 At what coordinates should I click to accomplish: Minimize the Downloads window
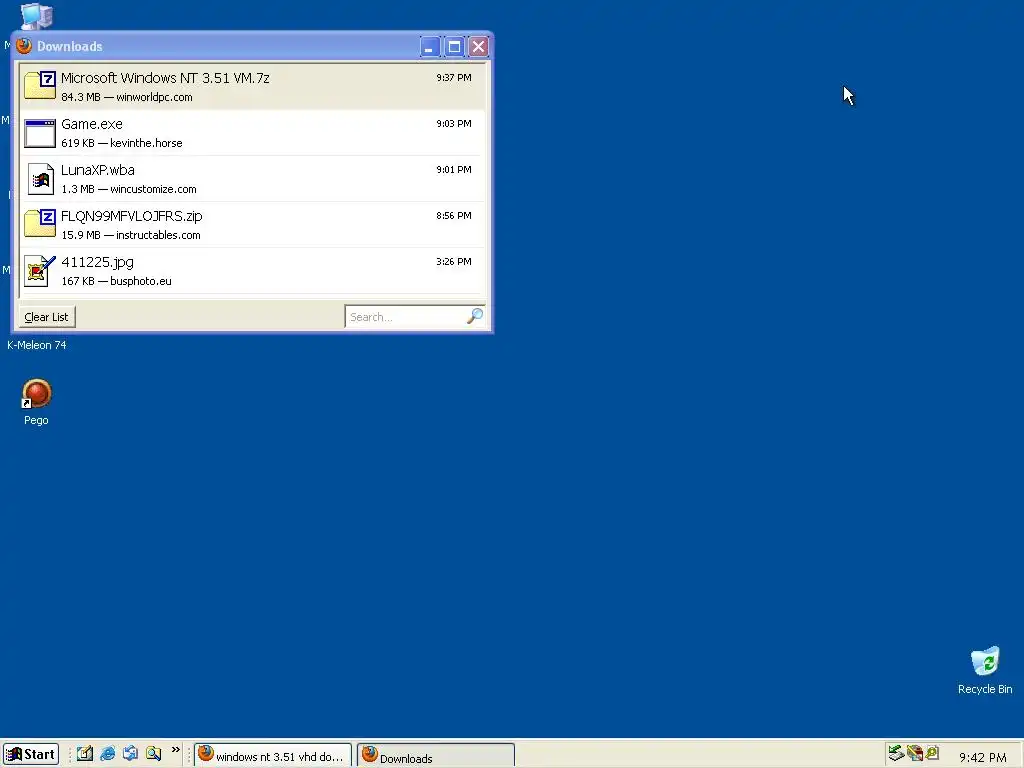click(x=430, y=46)
